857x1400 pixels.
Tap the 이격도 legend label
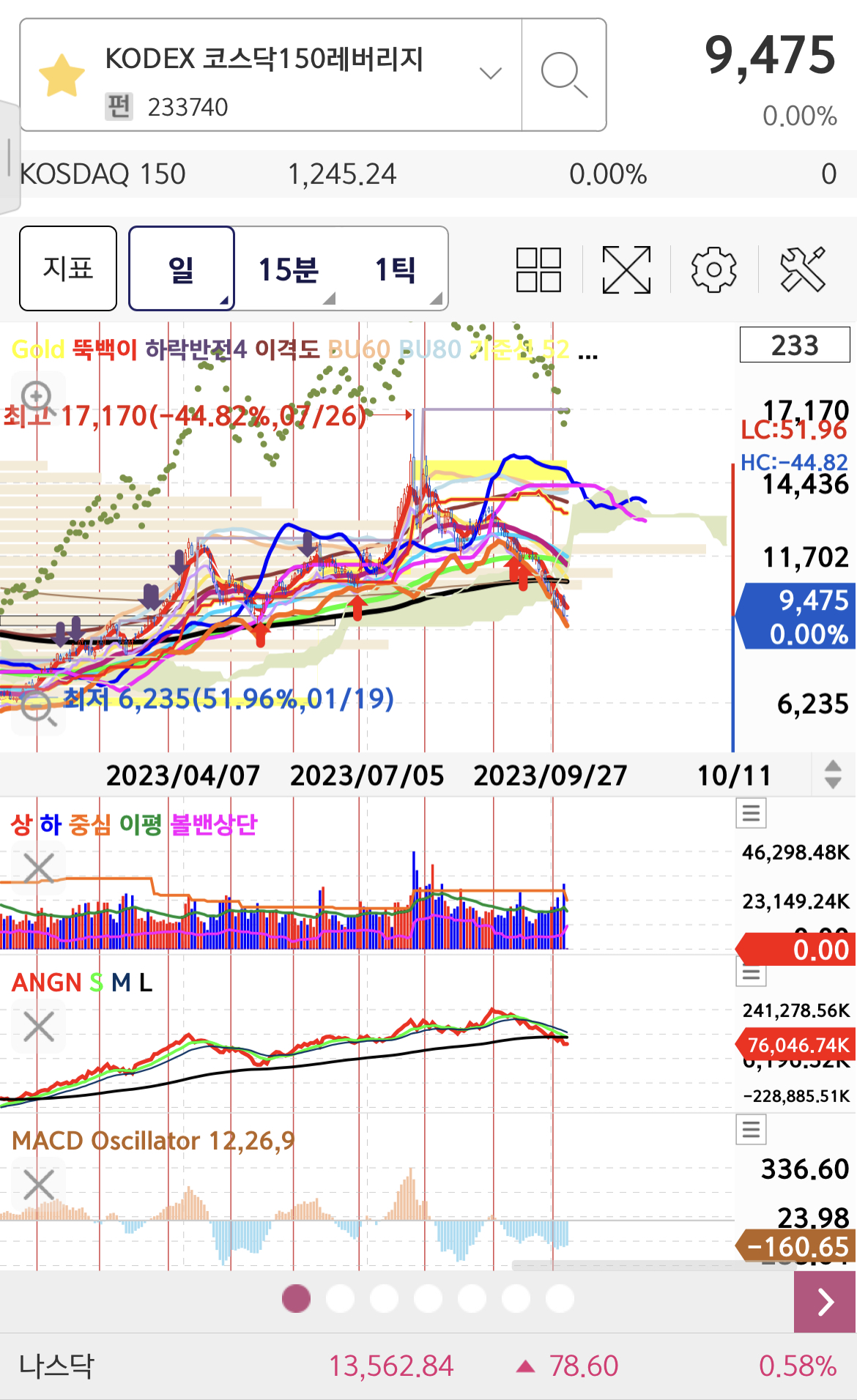coord(287,349)
